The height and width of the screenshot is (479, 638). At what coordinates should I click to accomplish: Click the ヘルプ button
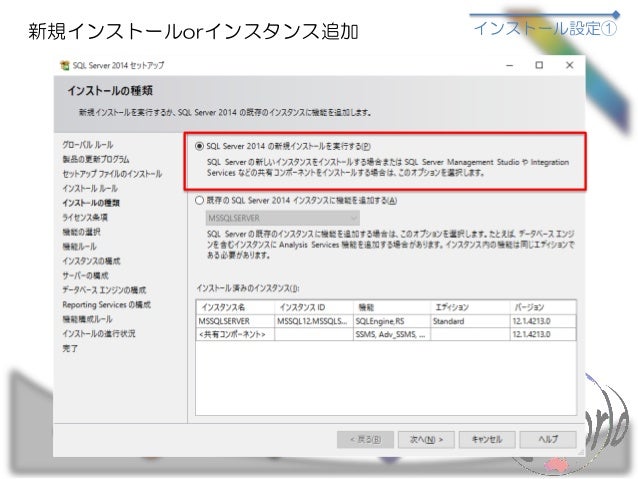tap(548, 440)
